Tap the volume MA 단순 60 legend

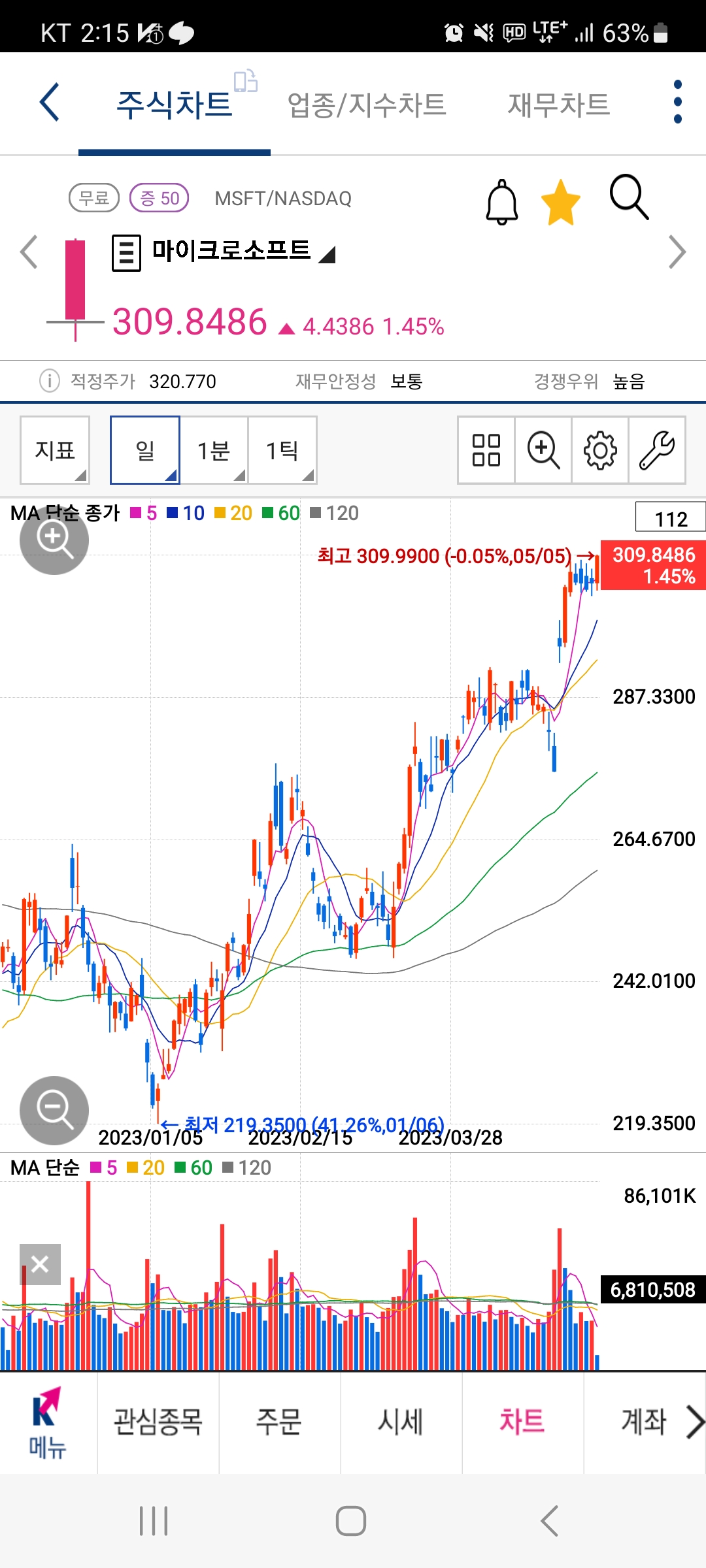pos(193,1168)
